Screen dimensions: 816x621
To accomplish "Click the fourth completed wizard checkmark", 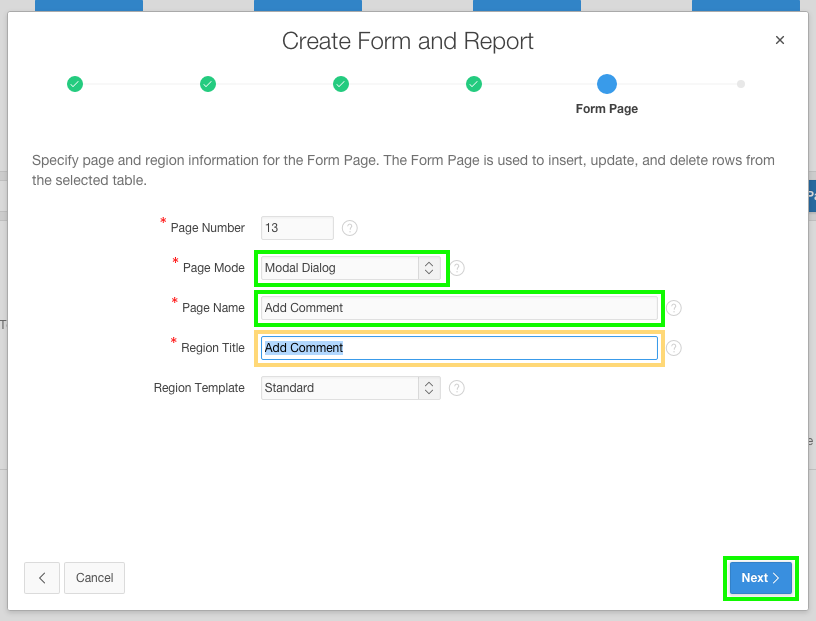I will point(473,84).
